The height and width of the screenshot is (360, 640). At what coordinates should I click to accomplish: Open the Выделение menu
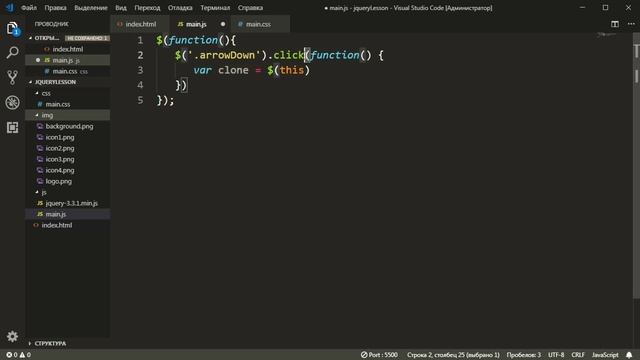click(x=91, y=8)
